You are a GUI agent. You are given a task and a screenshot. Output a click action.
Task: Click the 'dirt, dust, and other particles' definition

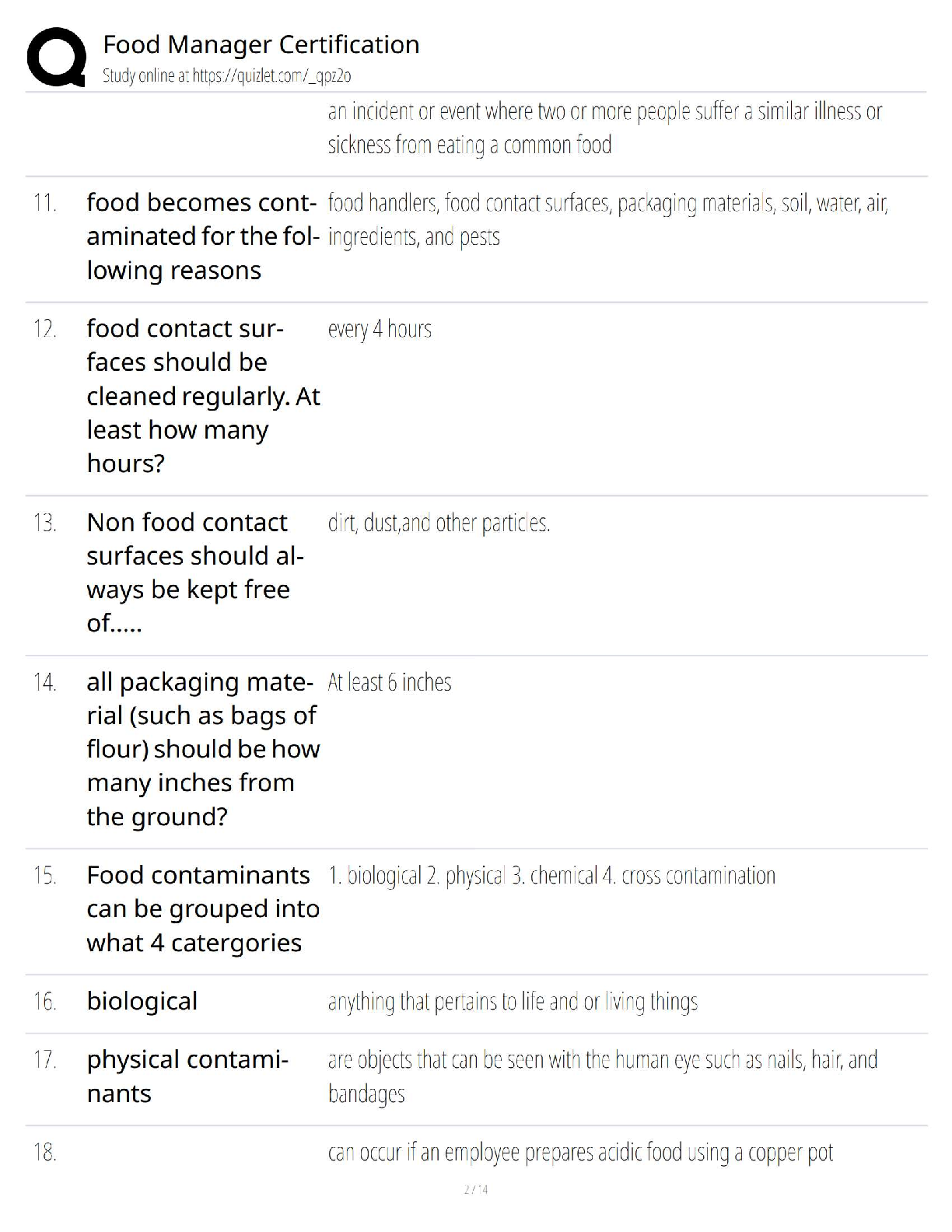(x=439, y=523)
